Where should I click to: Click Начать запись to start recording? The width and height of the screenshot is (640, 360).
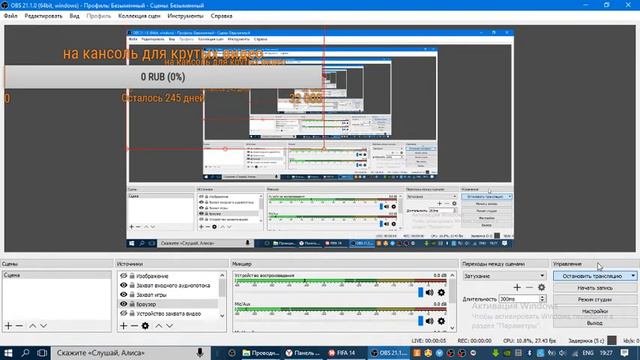595,288
